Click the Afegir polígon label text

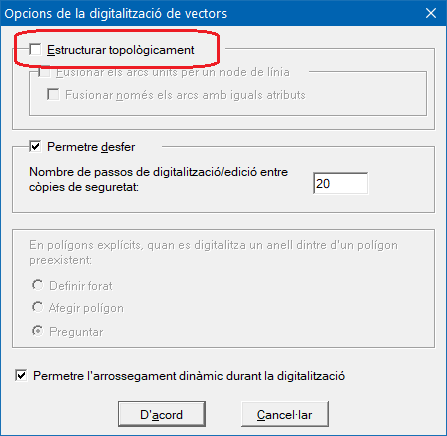[x=86, y=308]
